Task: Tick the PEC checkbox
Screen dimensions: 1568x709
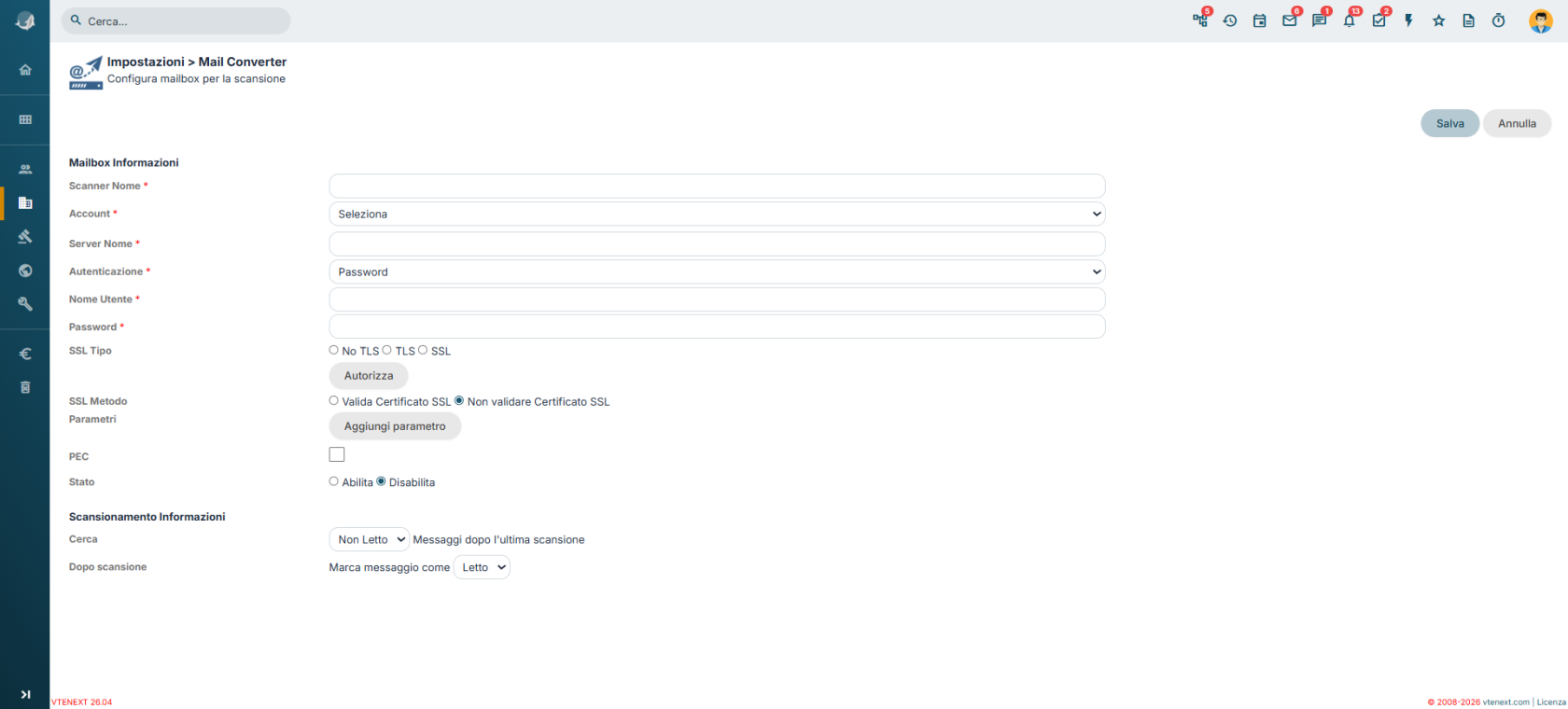Action: pyautogui.click(x=337, y=454)
